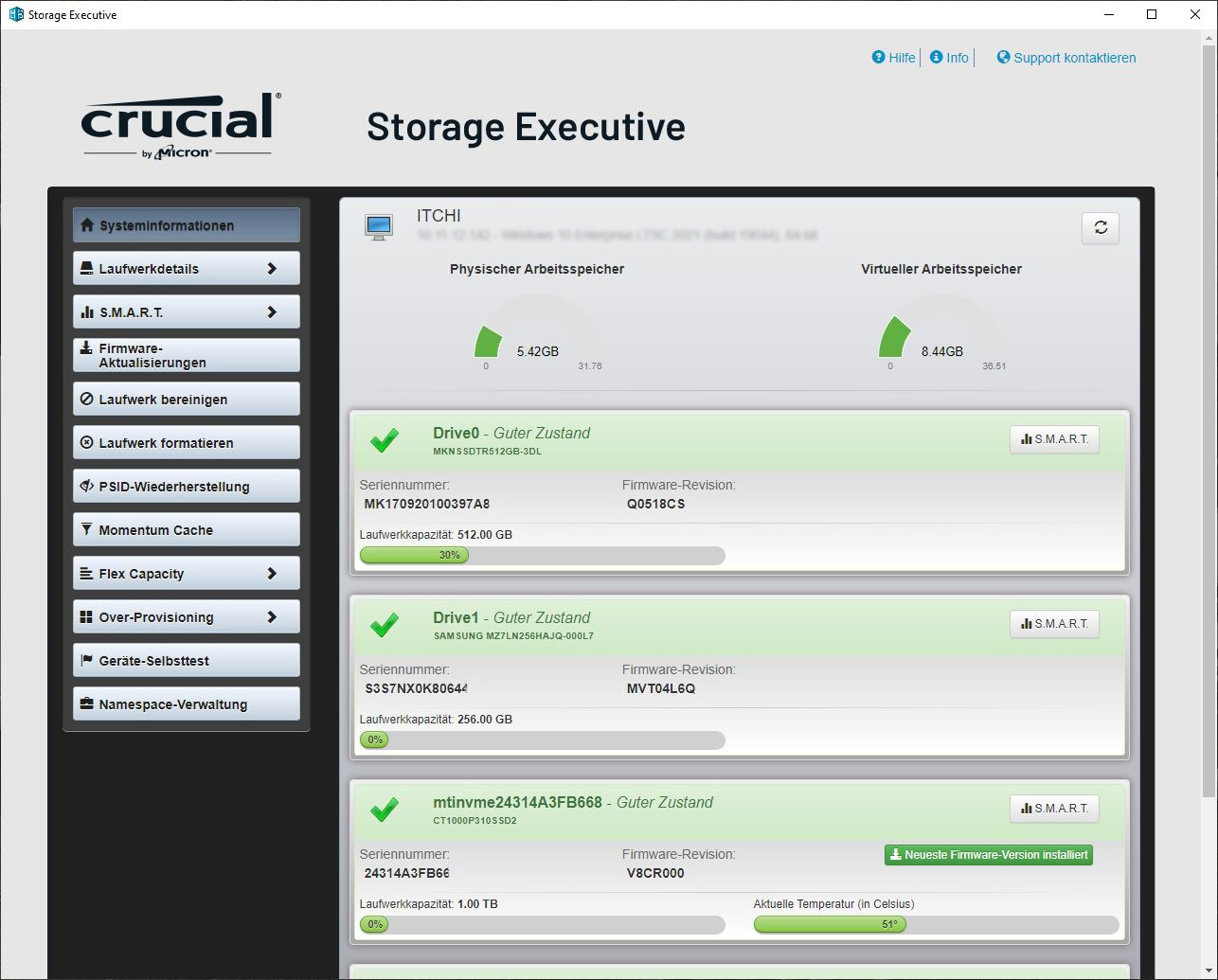
Task: Click Neueste Firmware-Version installiert button
Action: pos(988,855)
